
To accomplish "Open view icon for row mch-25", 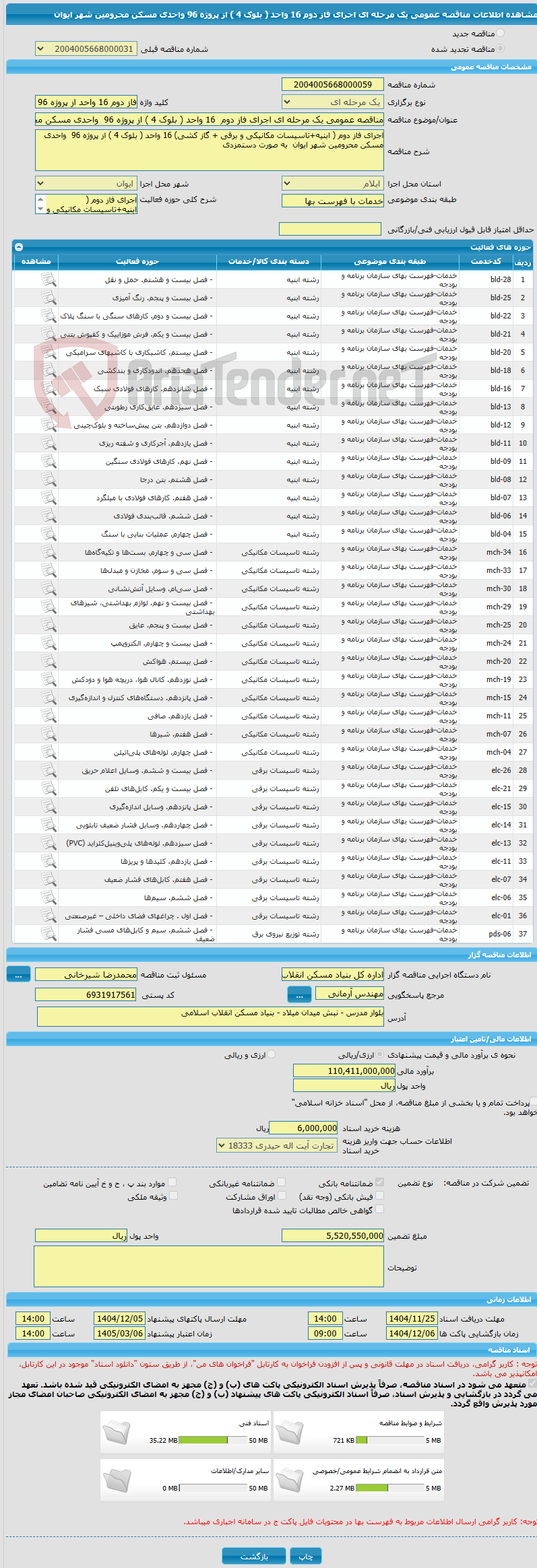I will pyautogui.click(x=49, y=625).
